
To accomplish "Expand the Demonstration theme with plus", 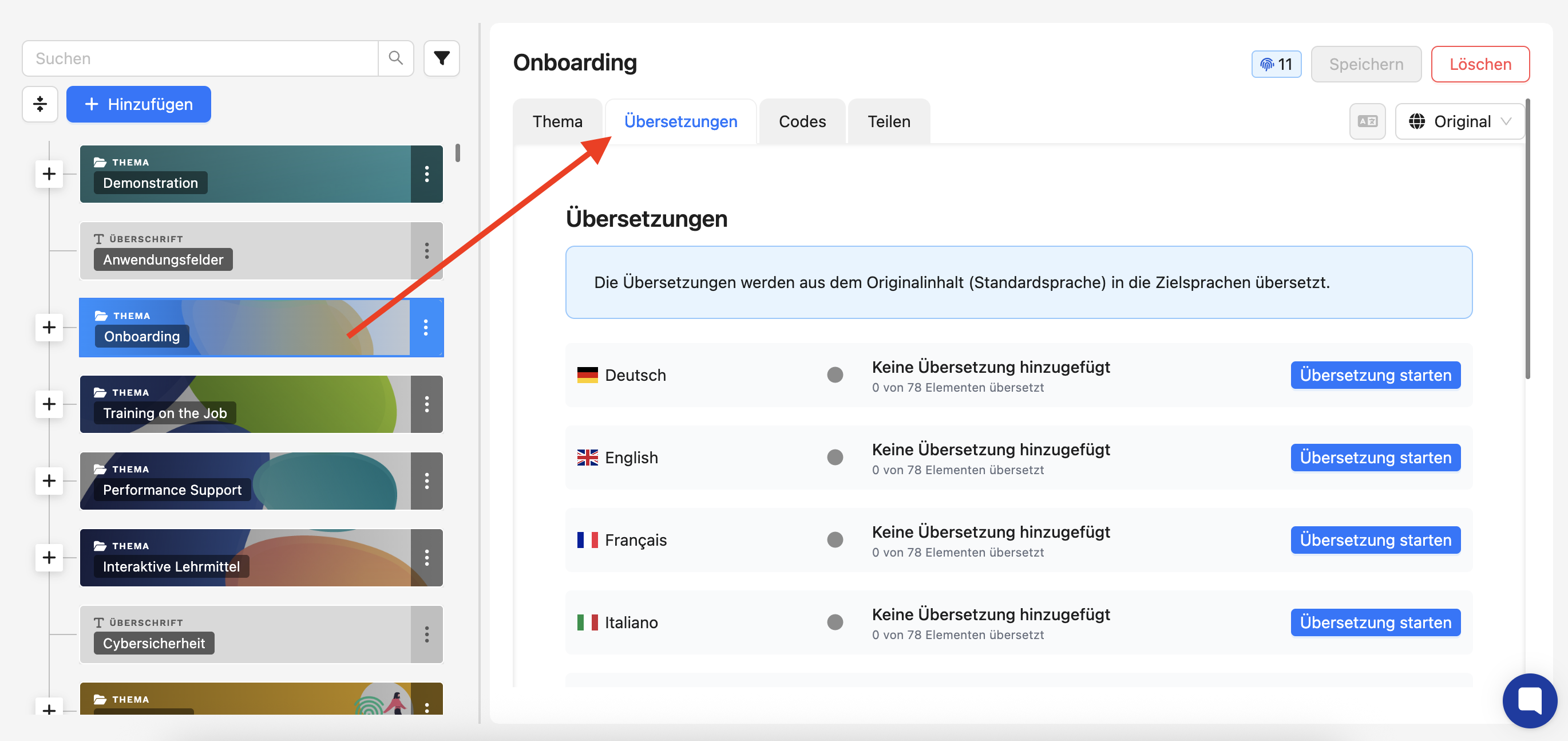I will (49, 174).
